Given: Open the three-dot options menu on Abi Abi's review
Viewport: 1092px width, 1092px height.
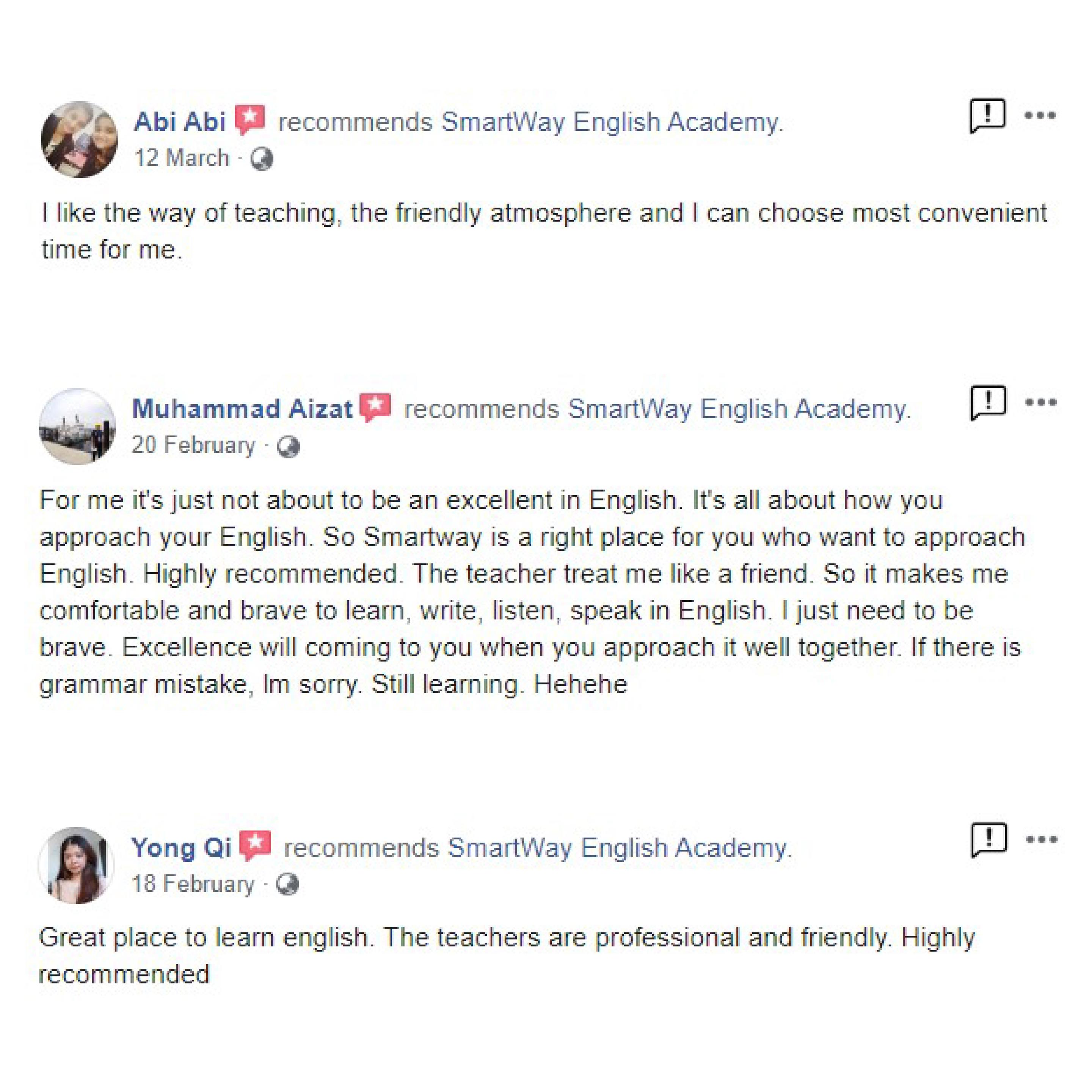Looking at the screenshot, I should click(1040, 115).
